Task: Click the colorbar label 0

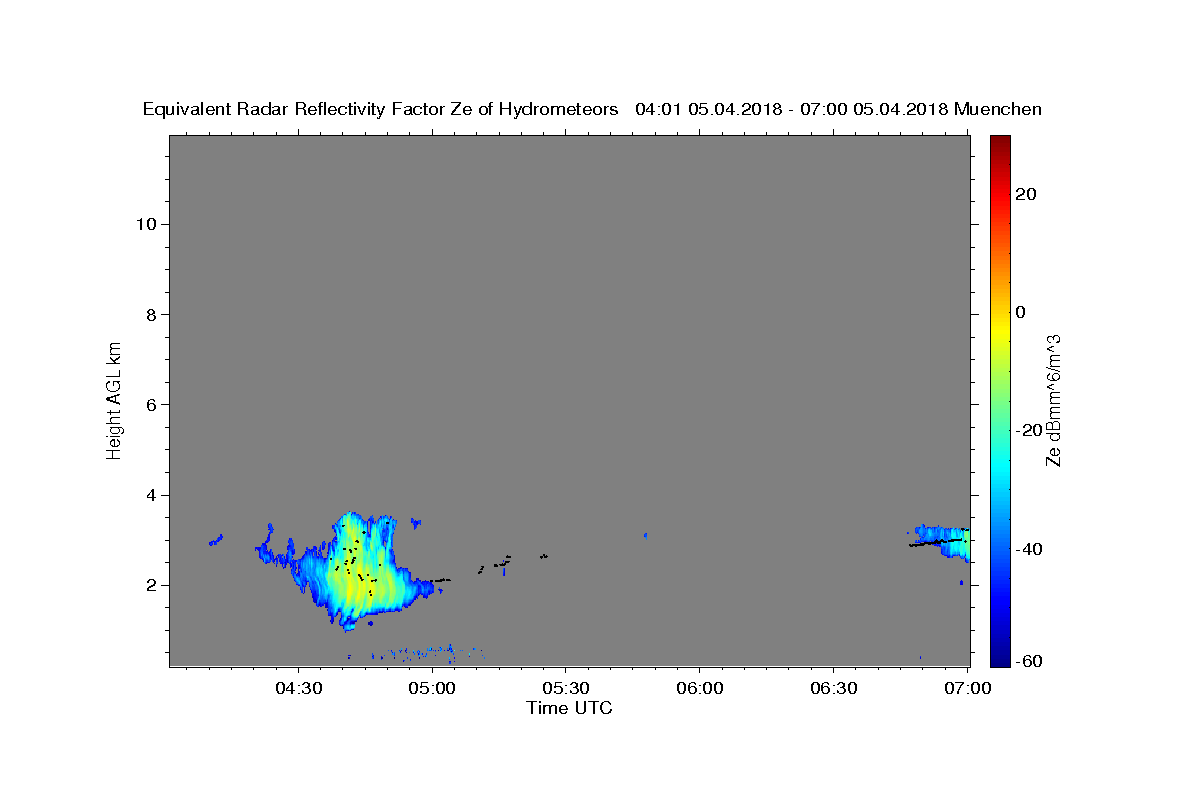Action: 1020,312
